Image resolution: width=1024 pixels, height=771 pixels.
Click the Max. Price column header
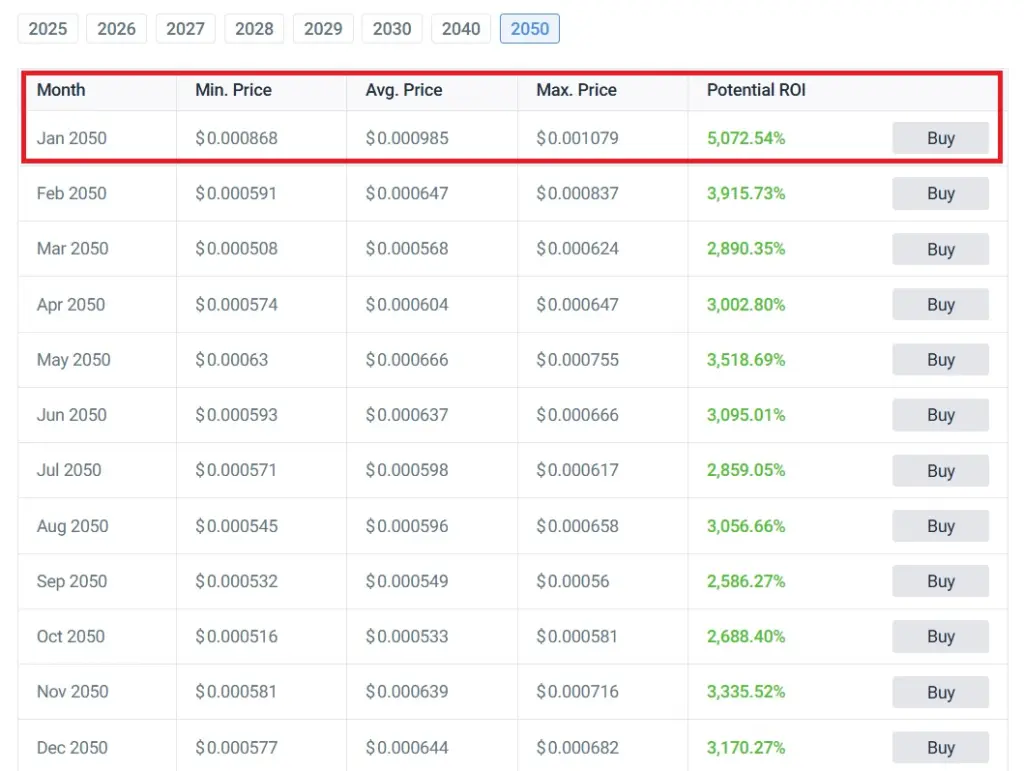(x=575, y=90)
